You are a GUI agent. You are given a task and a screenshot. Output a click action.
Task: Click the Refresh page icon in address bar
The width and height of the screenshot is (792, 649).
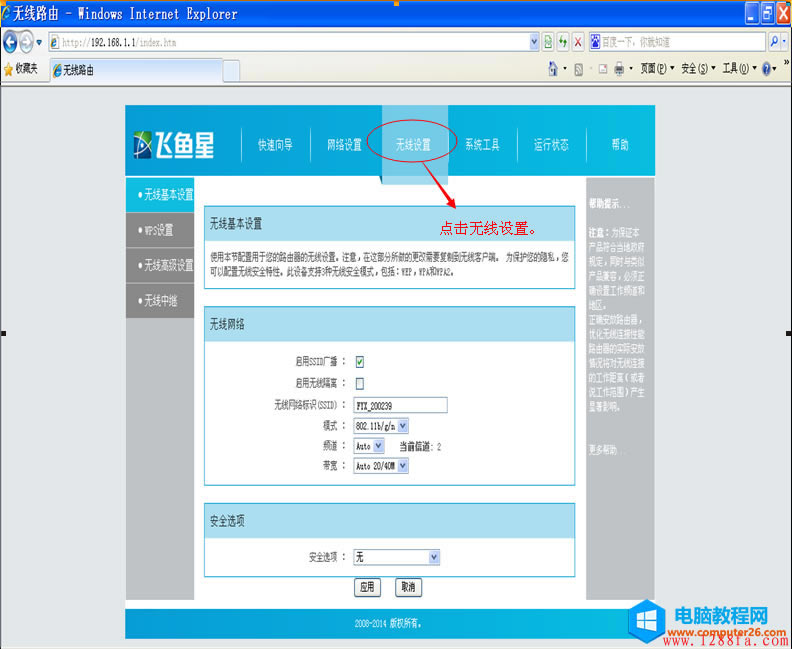click(563, 42)
